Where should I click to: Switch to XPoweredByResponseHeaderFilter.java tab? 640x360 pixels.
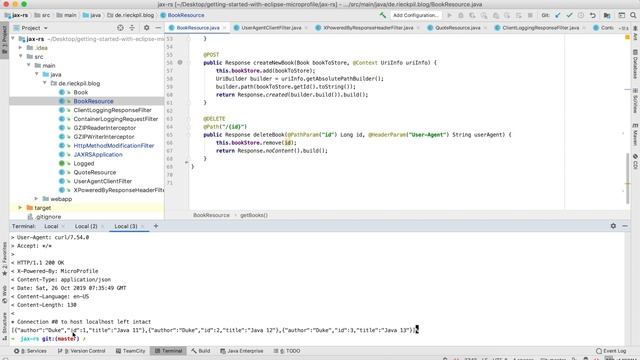(368, 28)
